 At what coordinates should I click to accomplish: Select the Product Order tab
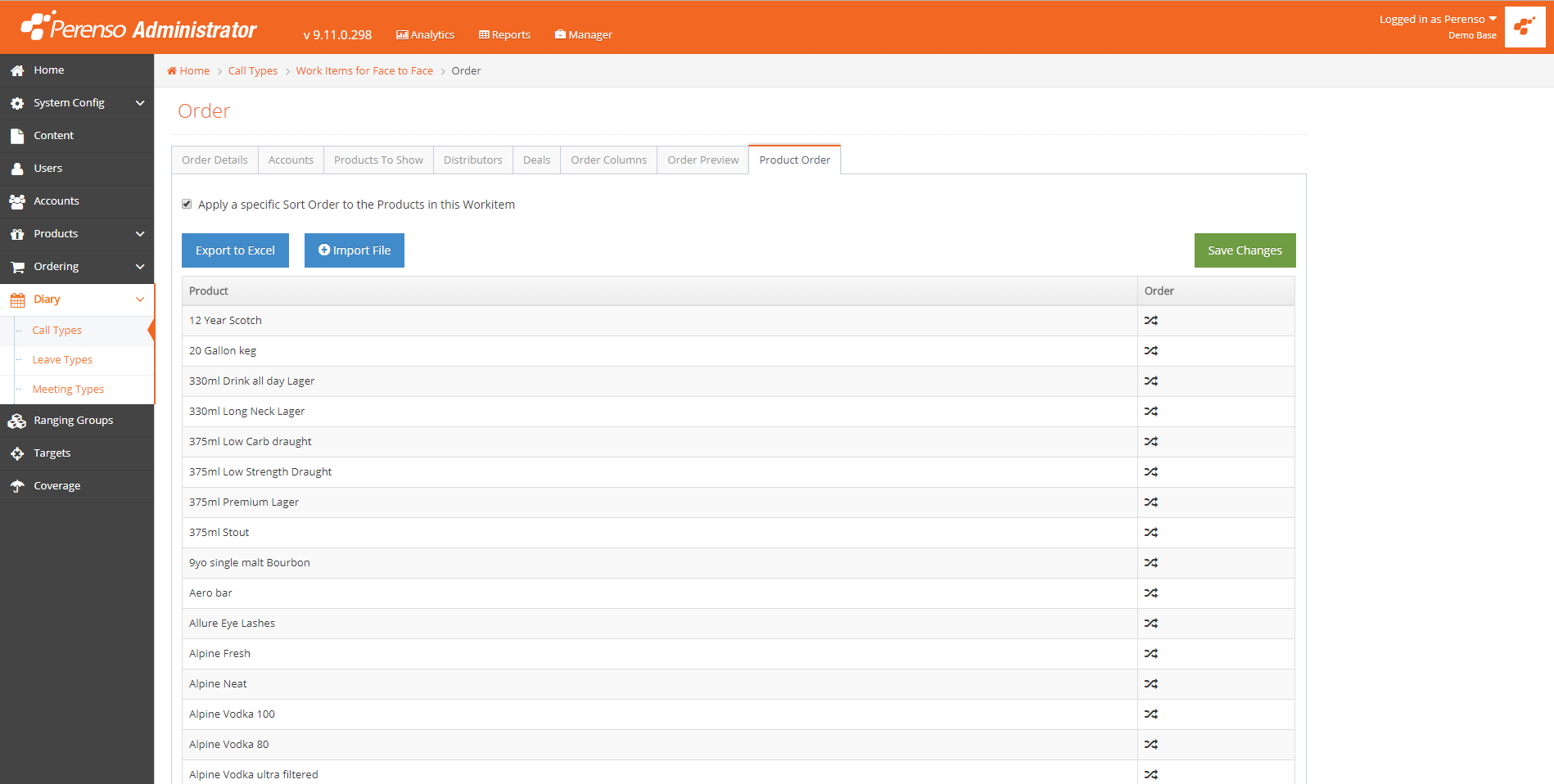coord(794,160)
